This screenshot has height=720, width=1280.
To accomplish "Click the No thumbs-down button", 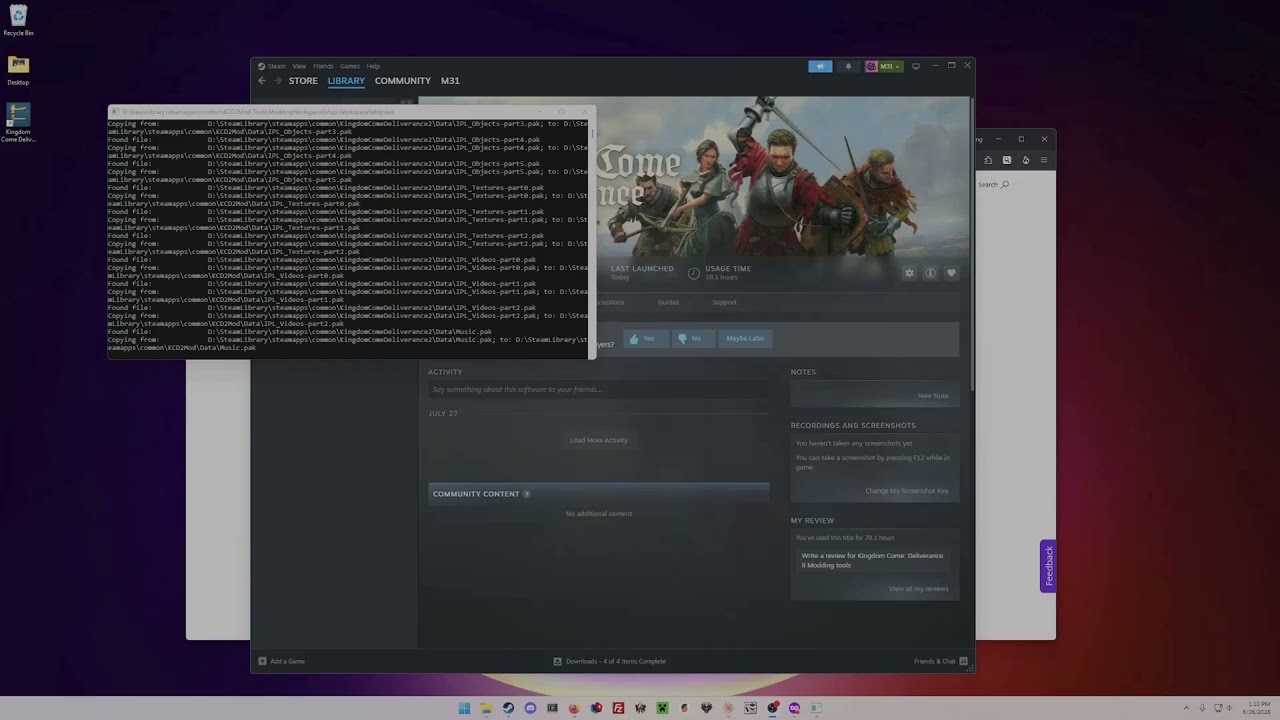I will (x=693, y=339).
